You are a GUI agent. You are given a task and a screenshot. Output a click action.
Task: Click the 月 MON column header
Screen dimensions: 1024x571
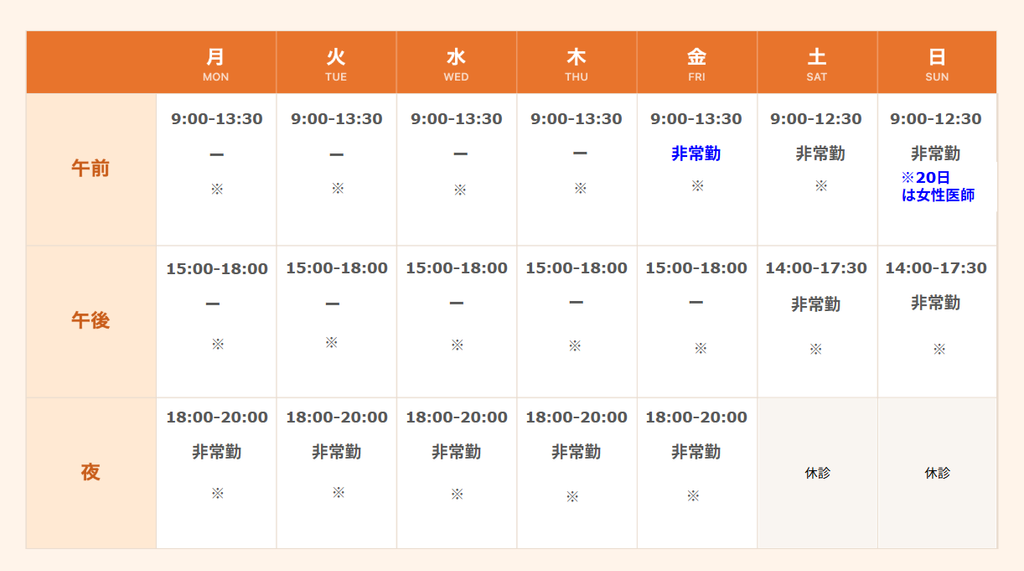pos(216,63)
